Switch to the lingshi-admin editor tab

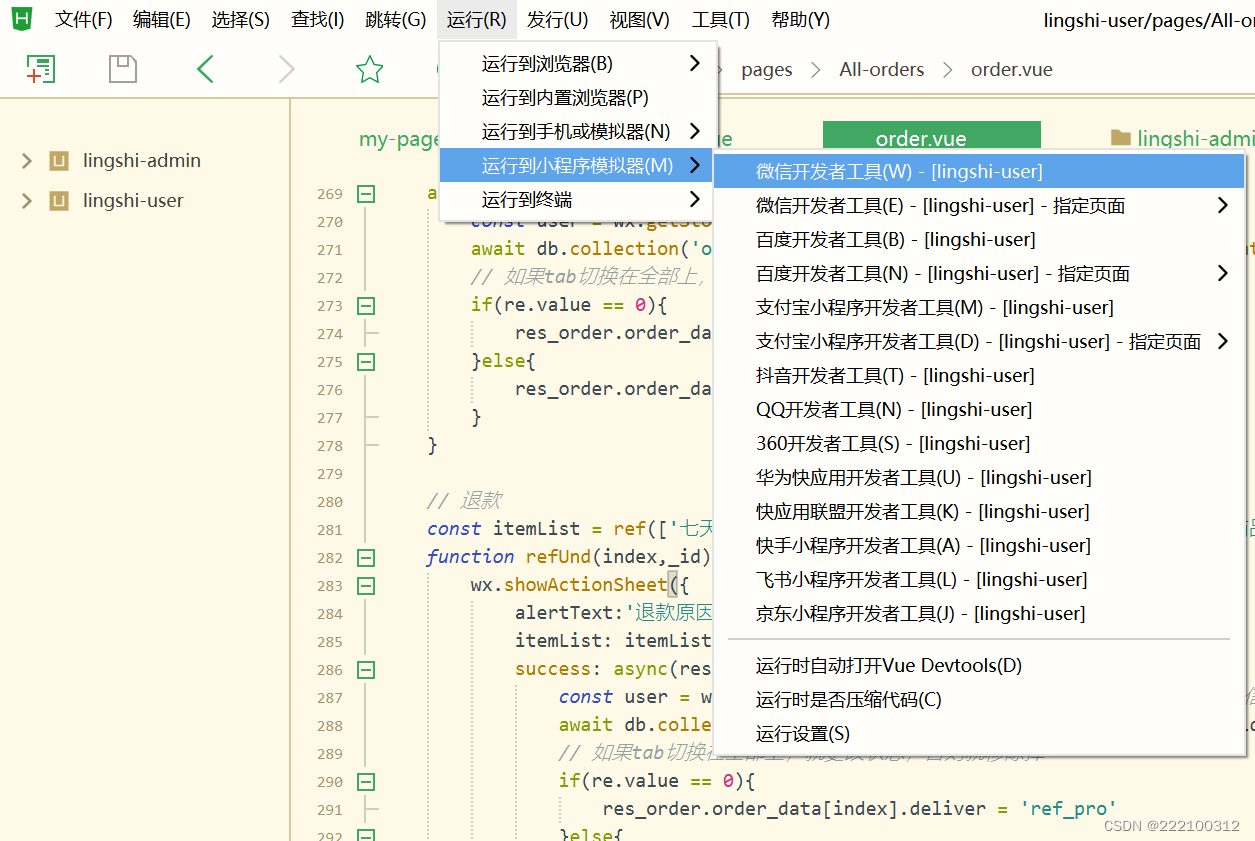click(x=1182, y=138)
